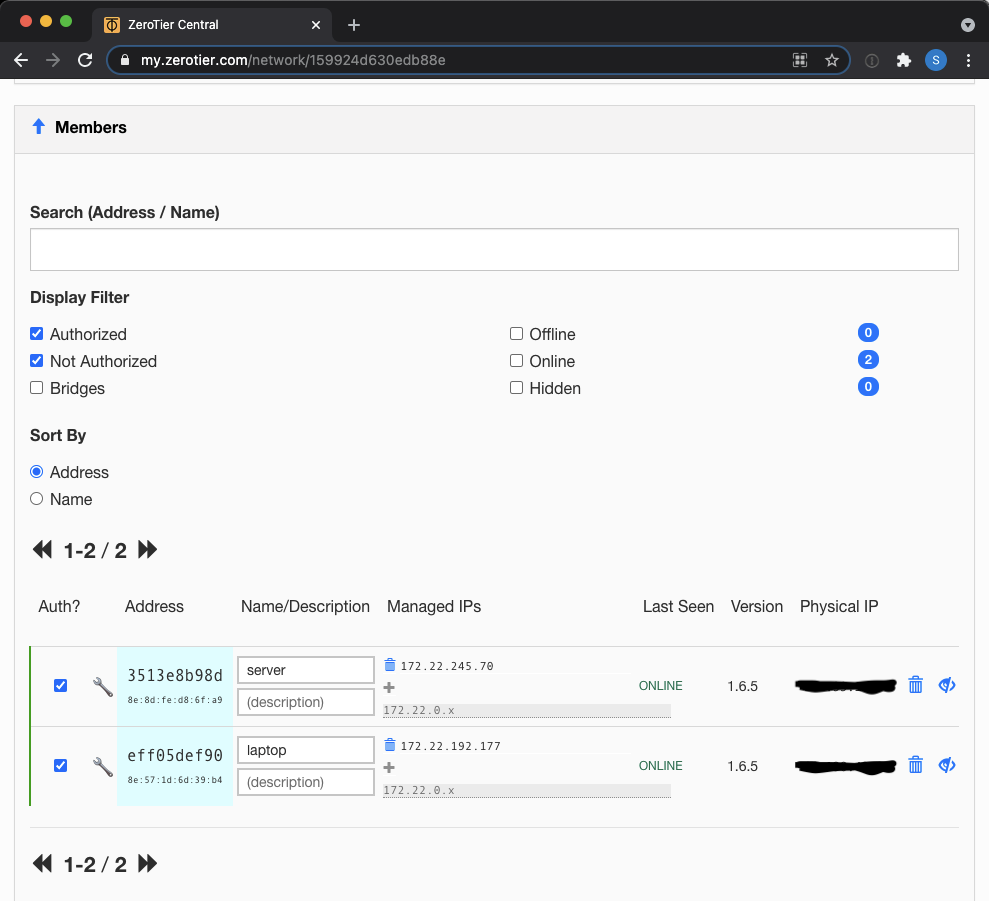
Task: Click the ONLINE status of server
Action: 660,686
